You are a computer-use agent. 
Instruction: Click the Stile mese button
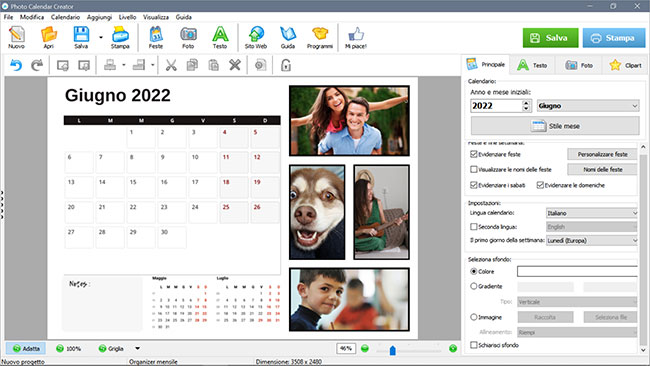[555, 126]
